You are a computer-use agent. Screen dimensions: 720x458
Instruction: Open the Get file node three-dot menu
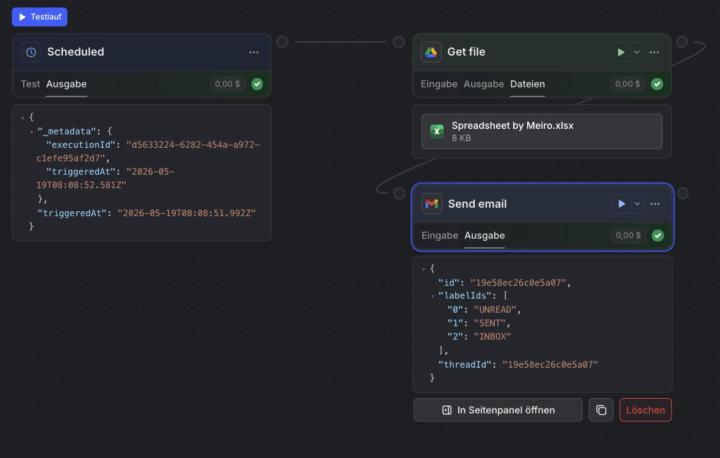[x=654, y=52]
